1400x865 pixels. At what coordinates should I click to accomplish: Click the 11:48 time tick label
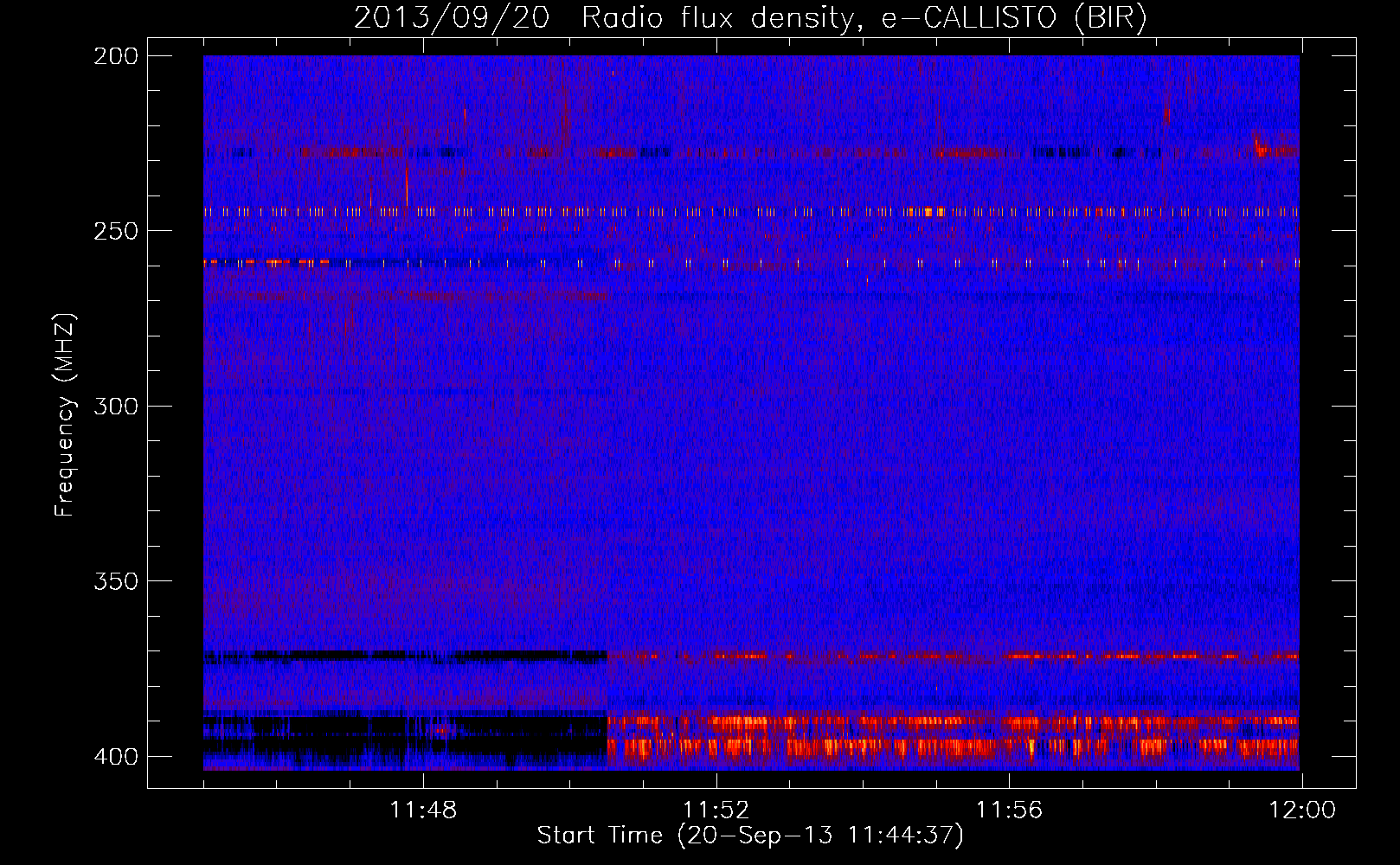coord(423,811)
